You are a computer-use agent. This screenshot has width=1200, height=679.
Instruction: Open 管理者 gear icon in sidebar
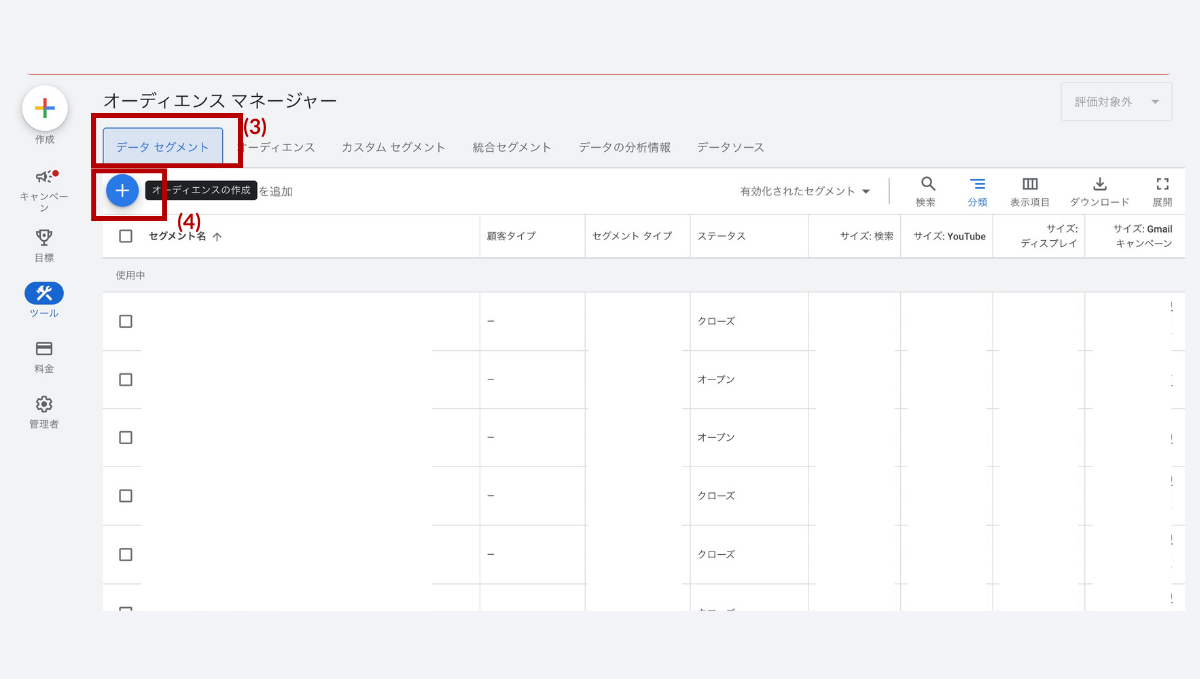[x=44, y=404]
